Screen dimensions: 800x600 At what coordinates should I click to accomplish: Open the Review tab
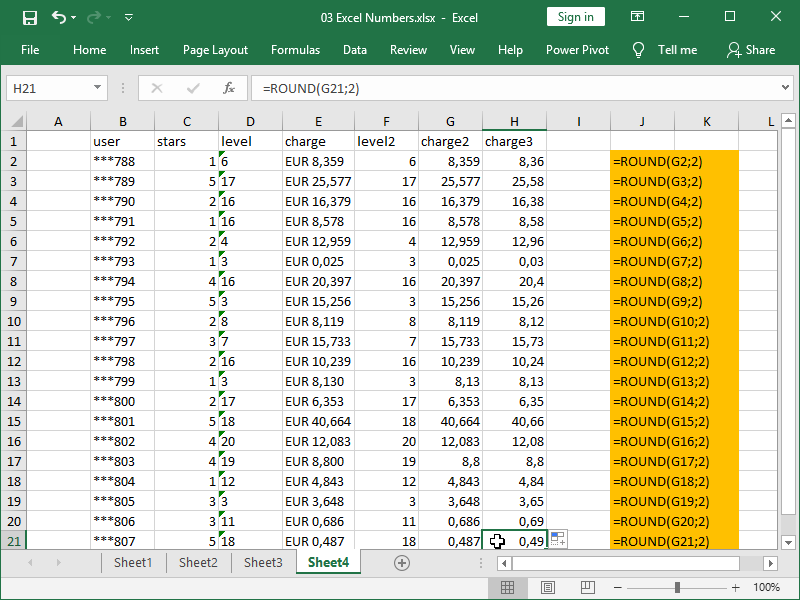[408, 50]
